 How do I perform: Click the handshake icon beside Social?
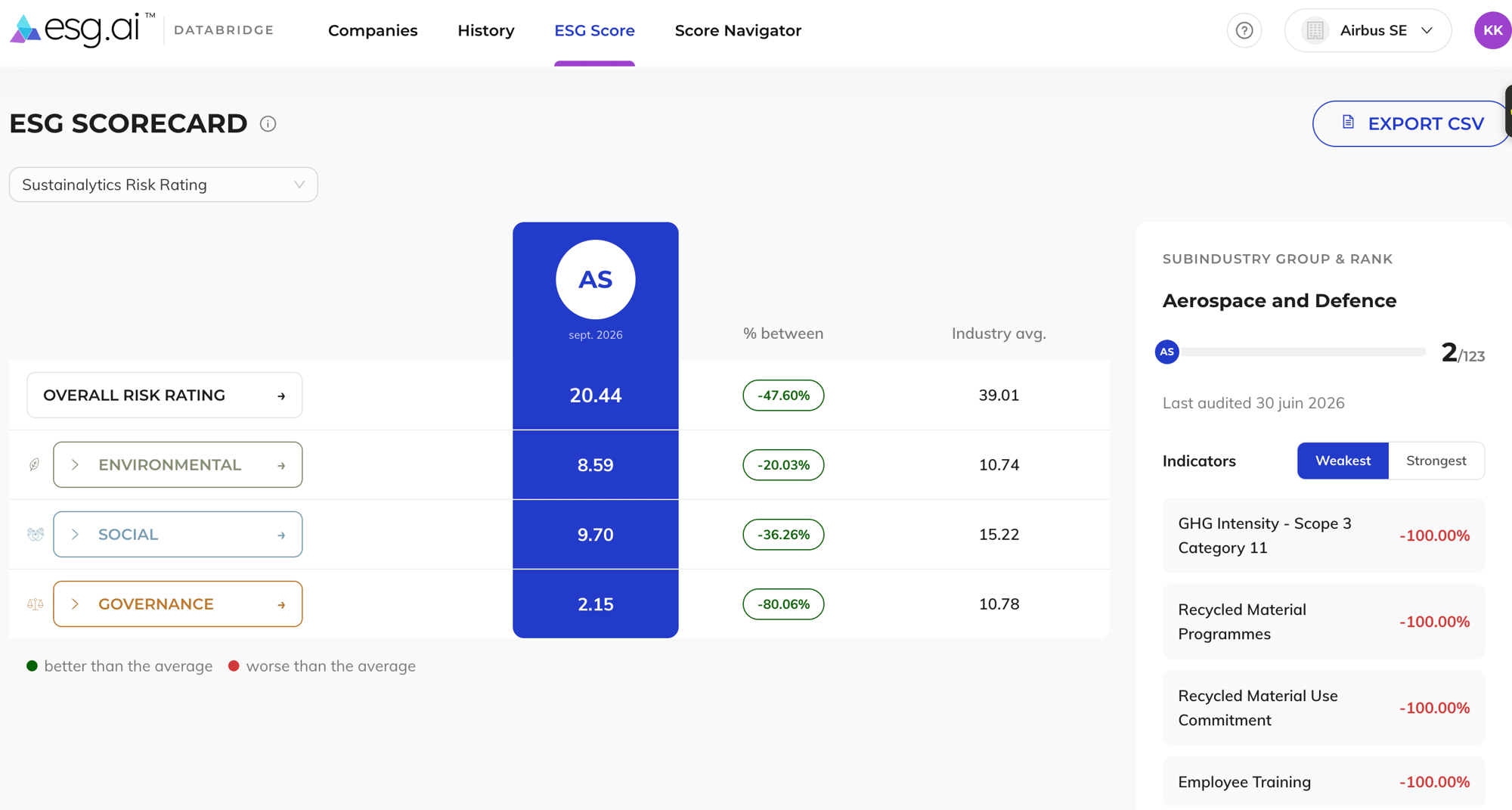click(35, 534)
